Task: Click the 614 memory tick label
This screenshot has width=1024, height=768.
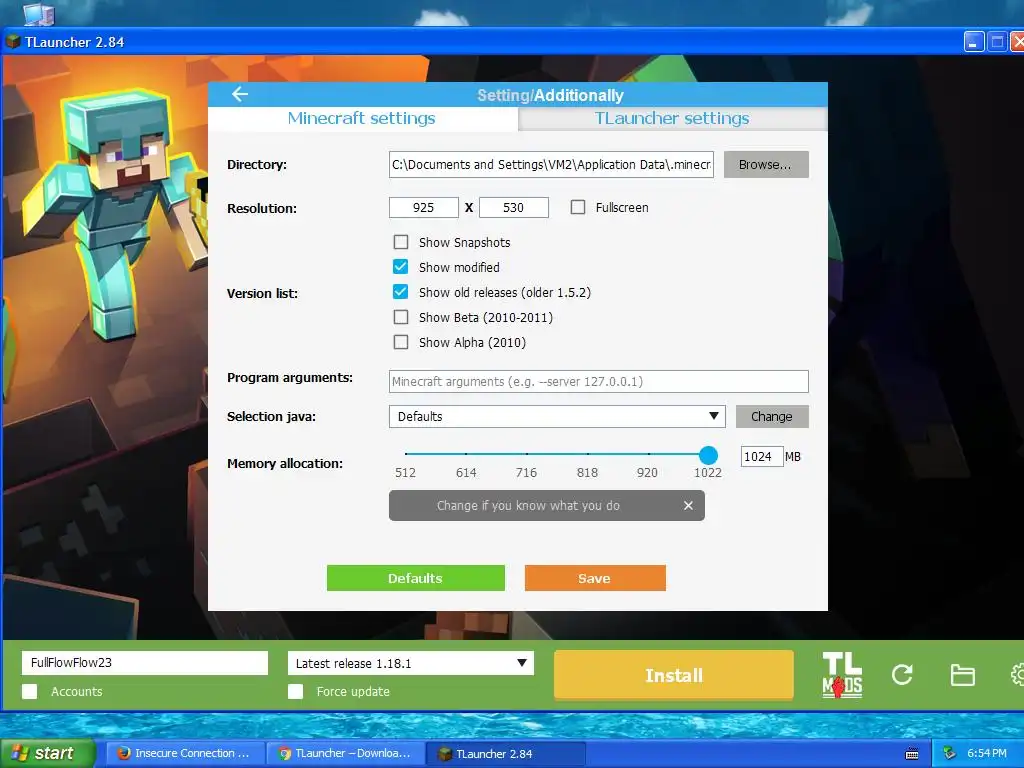Action: tap(466, 473)
